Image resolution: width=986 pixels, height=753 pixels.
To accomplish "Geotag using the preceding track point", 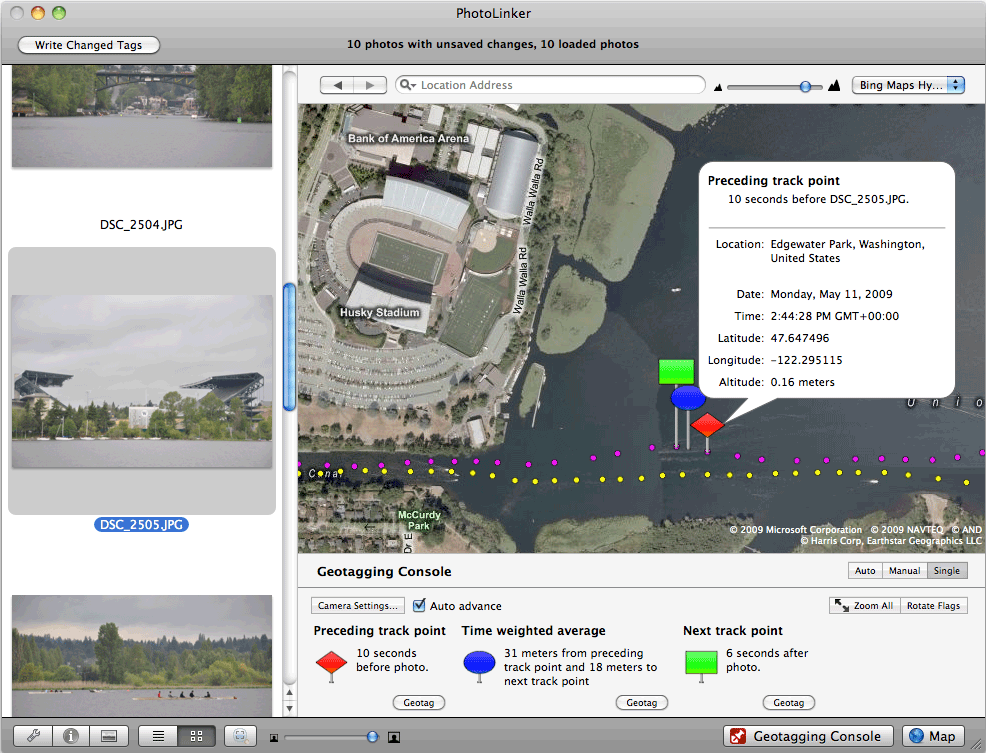I will coord(419,702).
